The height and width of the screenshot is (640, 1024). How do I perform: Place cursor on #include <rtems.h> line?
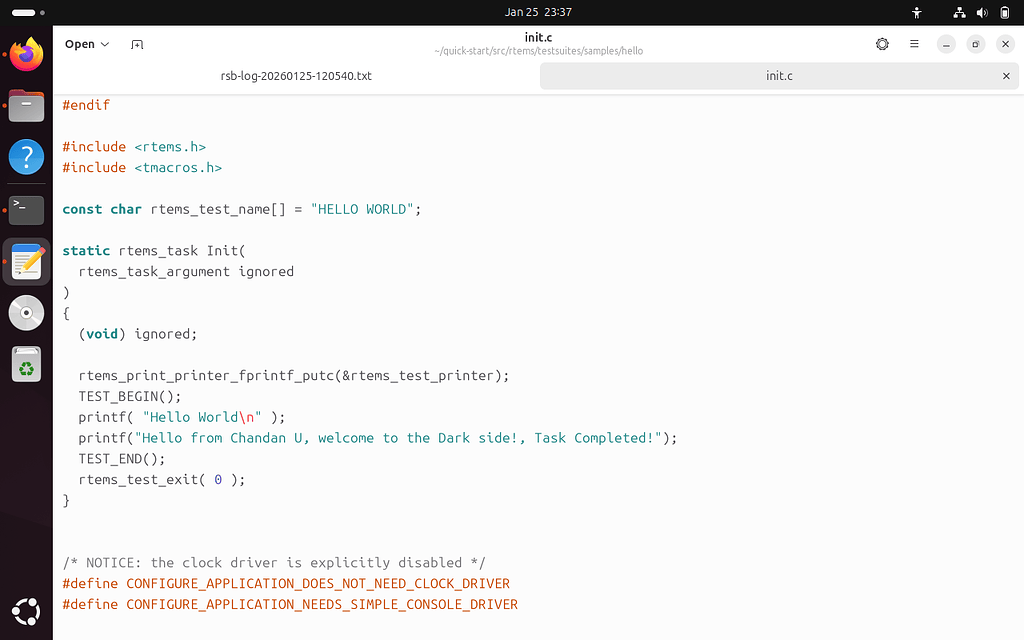134,147
